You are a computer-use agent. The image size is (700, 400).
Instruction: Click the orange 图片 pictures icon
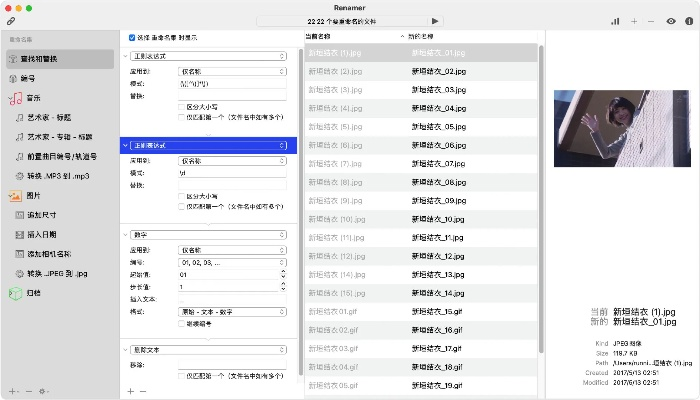pyautogui.click(x=15, y=196)
